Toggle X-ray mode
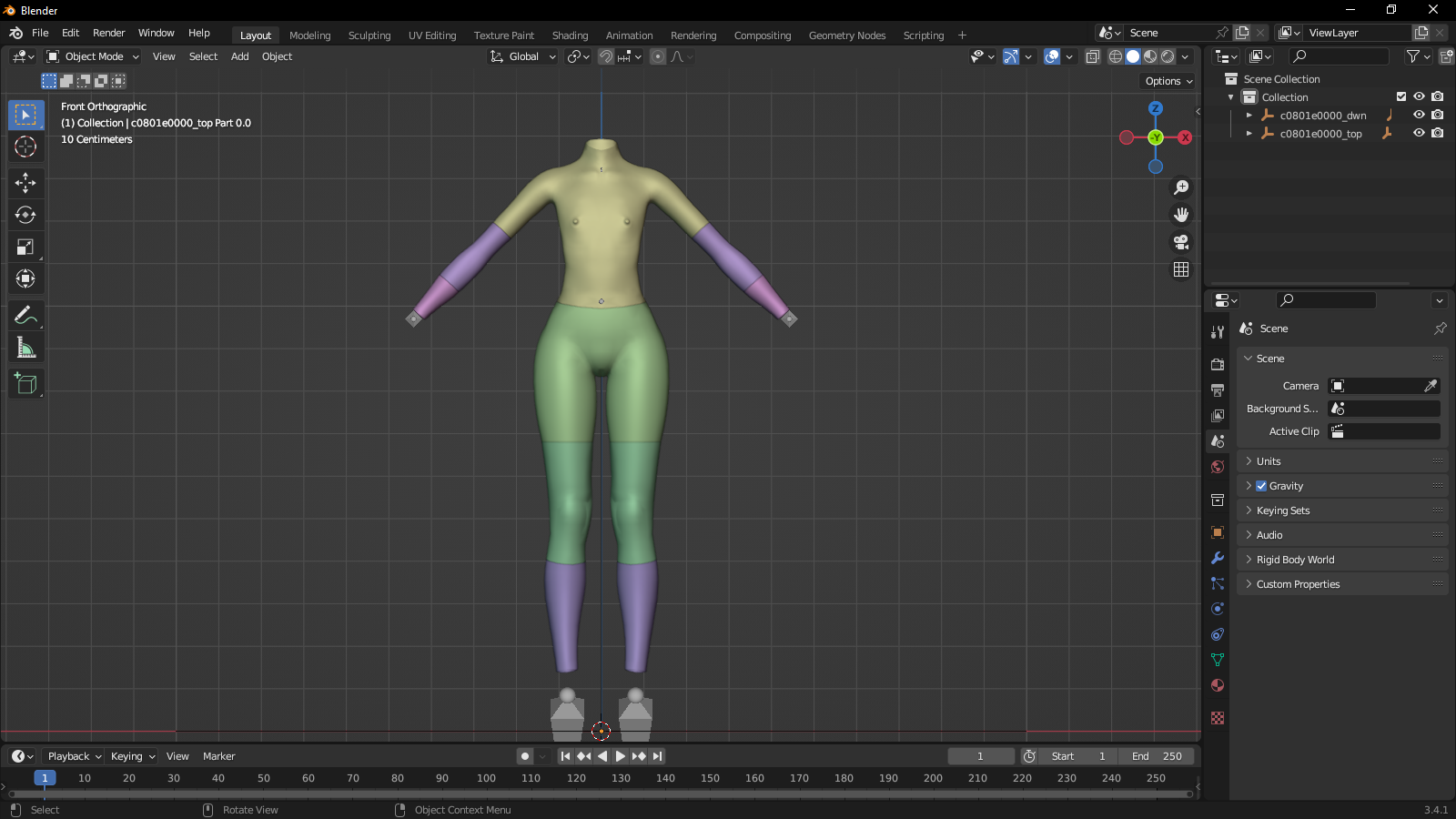Viewport: 1456px width, 819px height. coord(1093,56)
